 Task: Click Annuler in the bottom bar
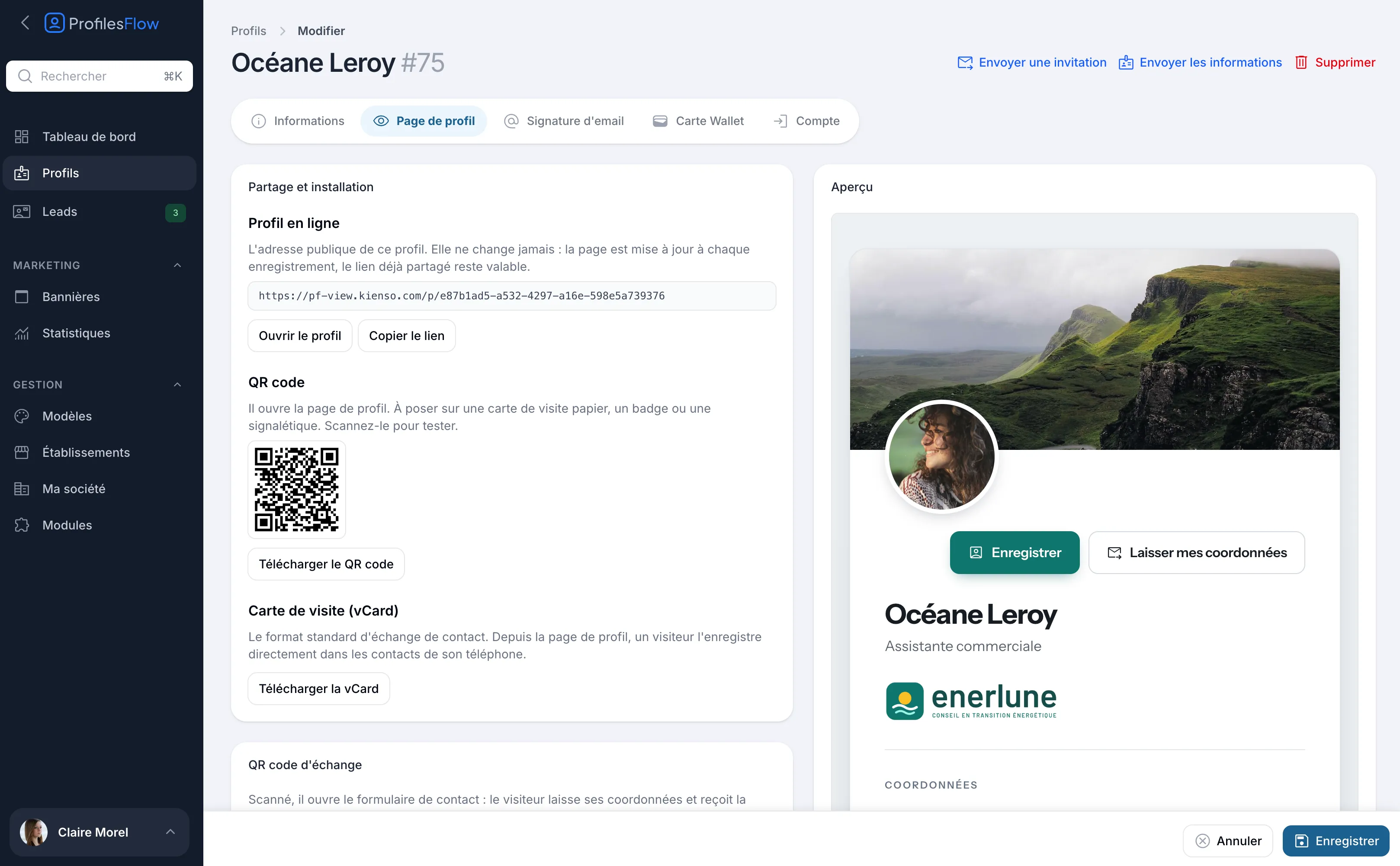[x=1228, y=841]
